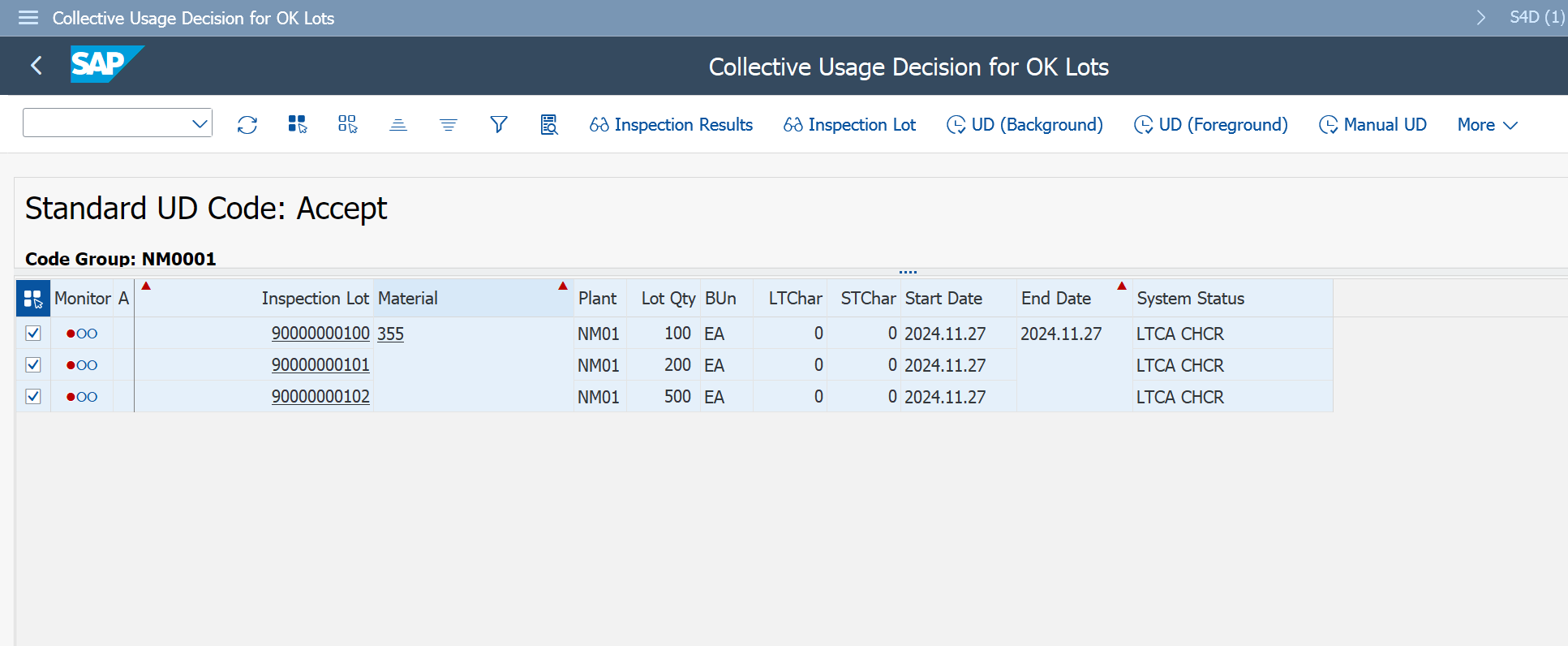Click the SAP logo
This screenshot has width=1568, height=646.
pos(107,64)
